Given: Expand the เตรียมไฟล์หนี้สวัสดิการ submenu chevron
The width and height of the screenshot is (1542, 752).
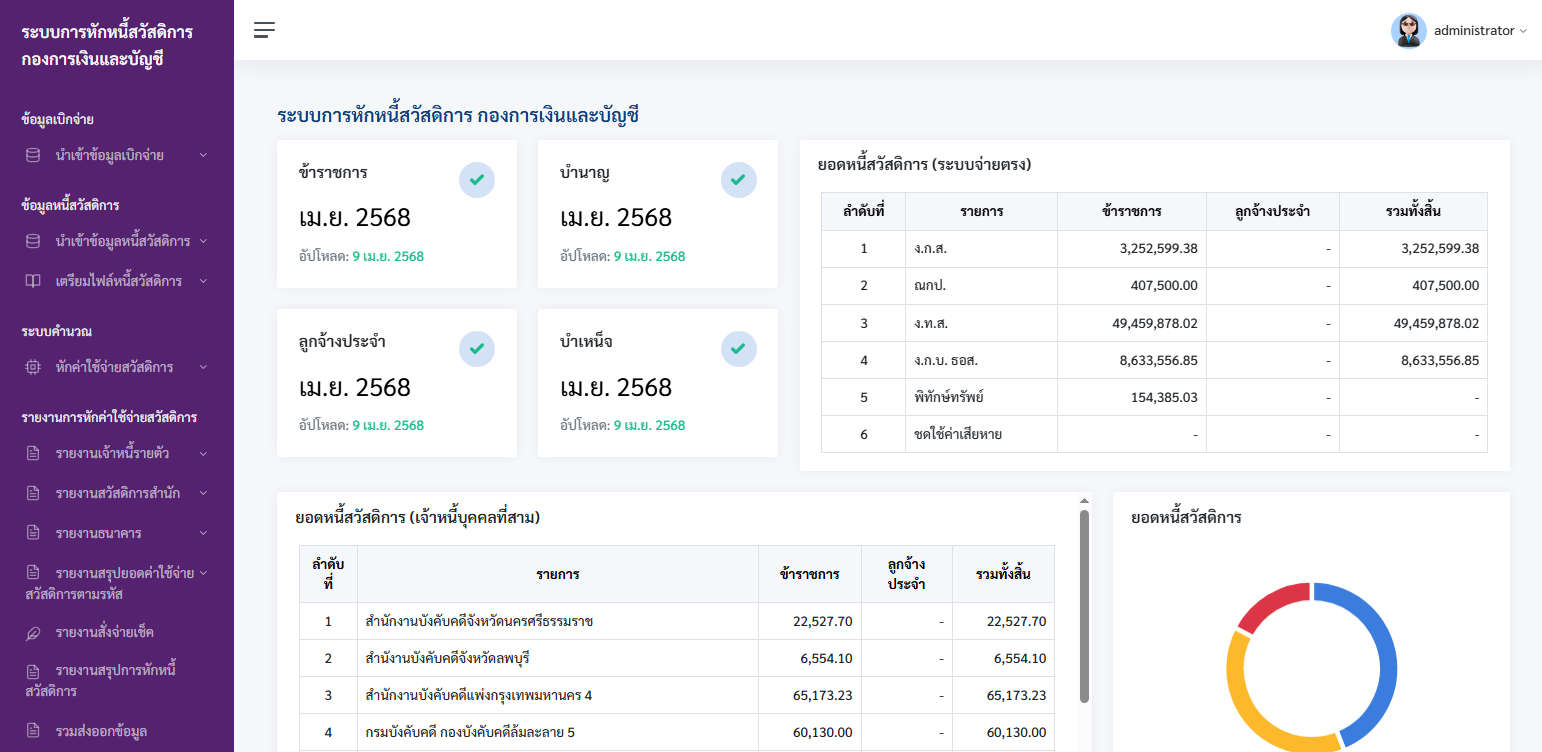Looking at the screenshot, I should click(203, 281).
